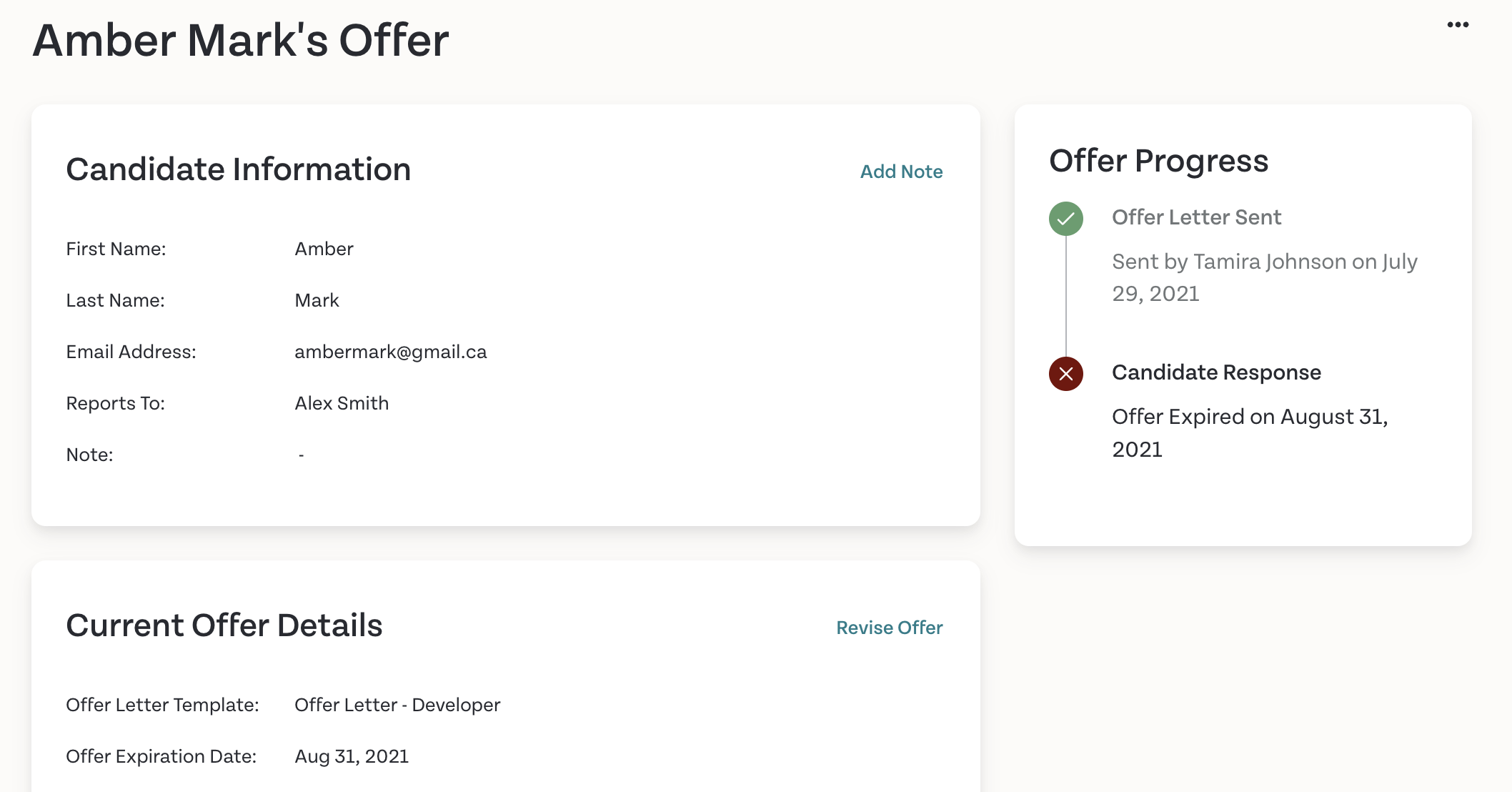The height and width of the screenshot is (792, 1512).
Task: Click the Revise Offer link
Action: [890, 628]
